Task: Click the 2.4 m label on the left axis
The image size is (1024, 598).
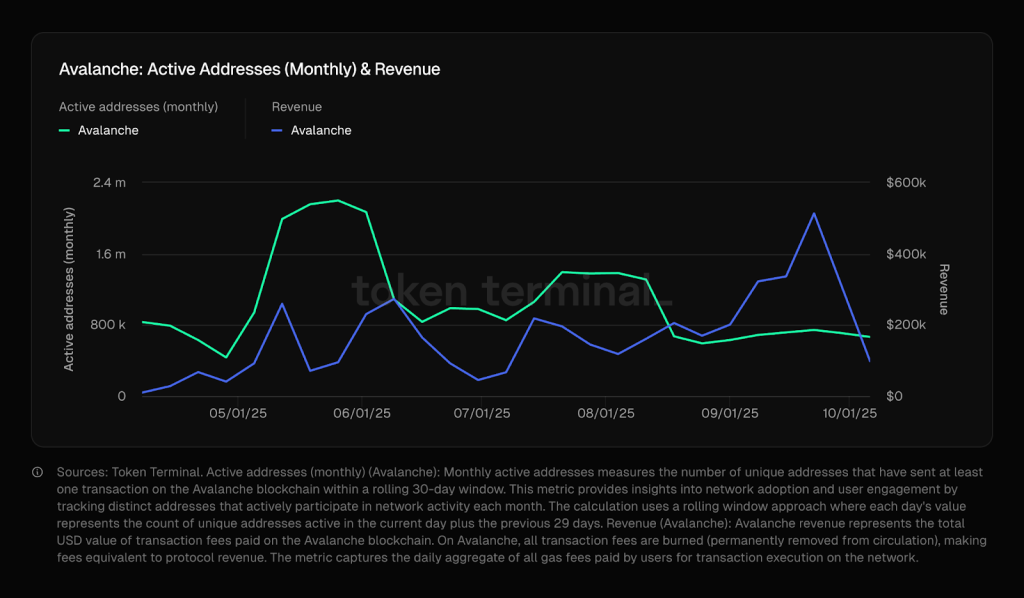Action: click(x=109, y=183)
